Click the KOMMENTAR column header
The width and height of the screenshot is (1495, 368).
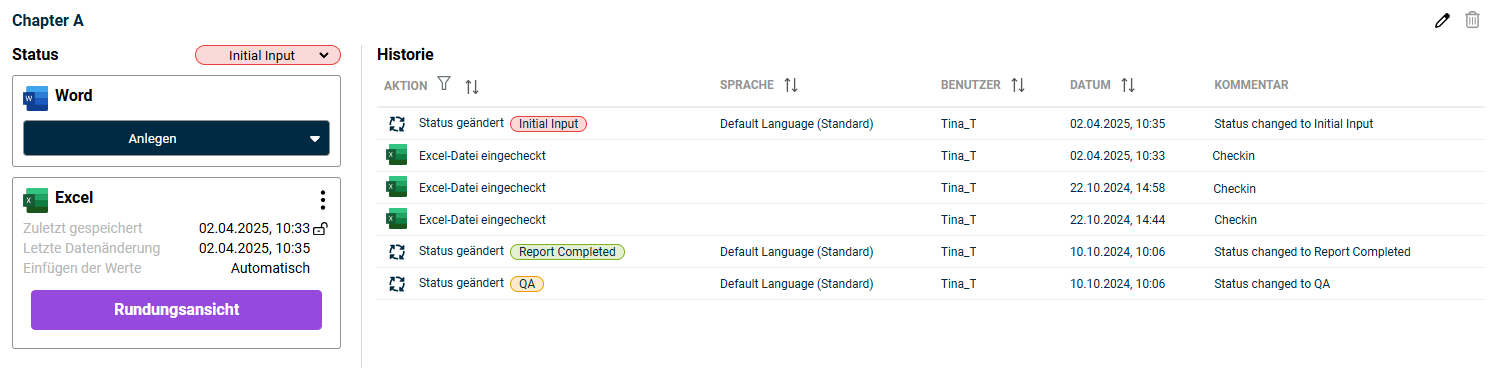click(x=1251, y=85)
